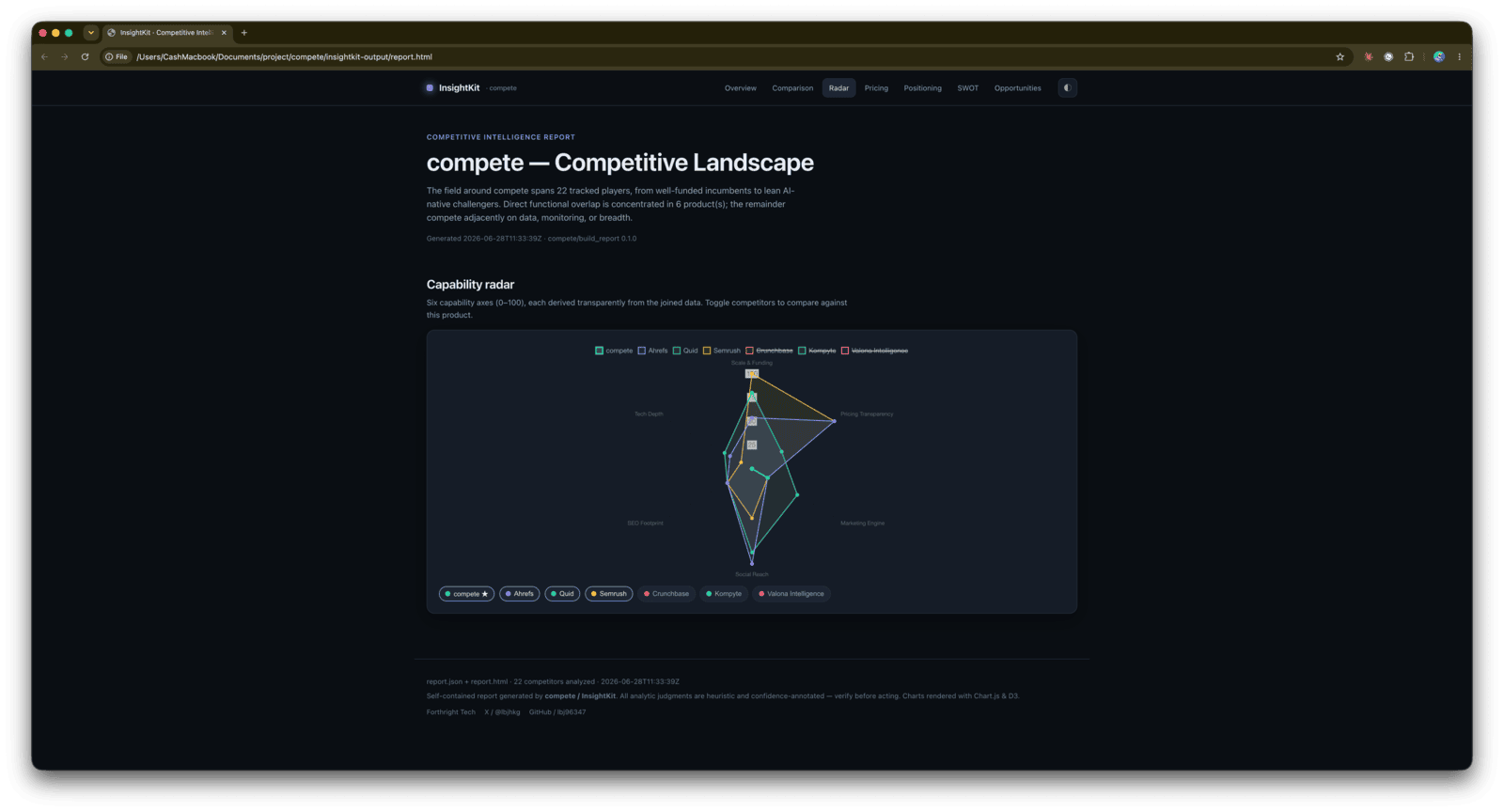Select the Radar nav item
This screenshot has height=812, width=1504.
coord(838,88)
